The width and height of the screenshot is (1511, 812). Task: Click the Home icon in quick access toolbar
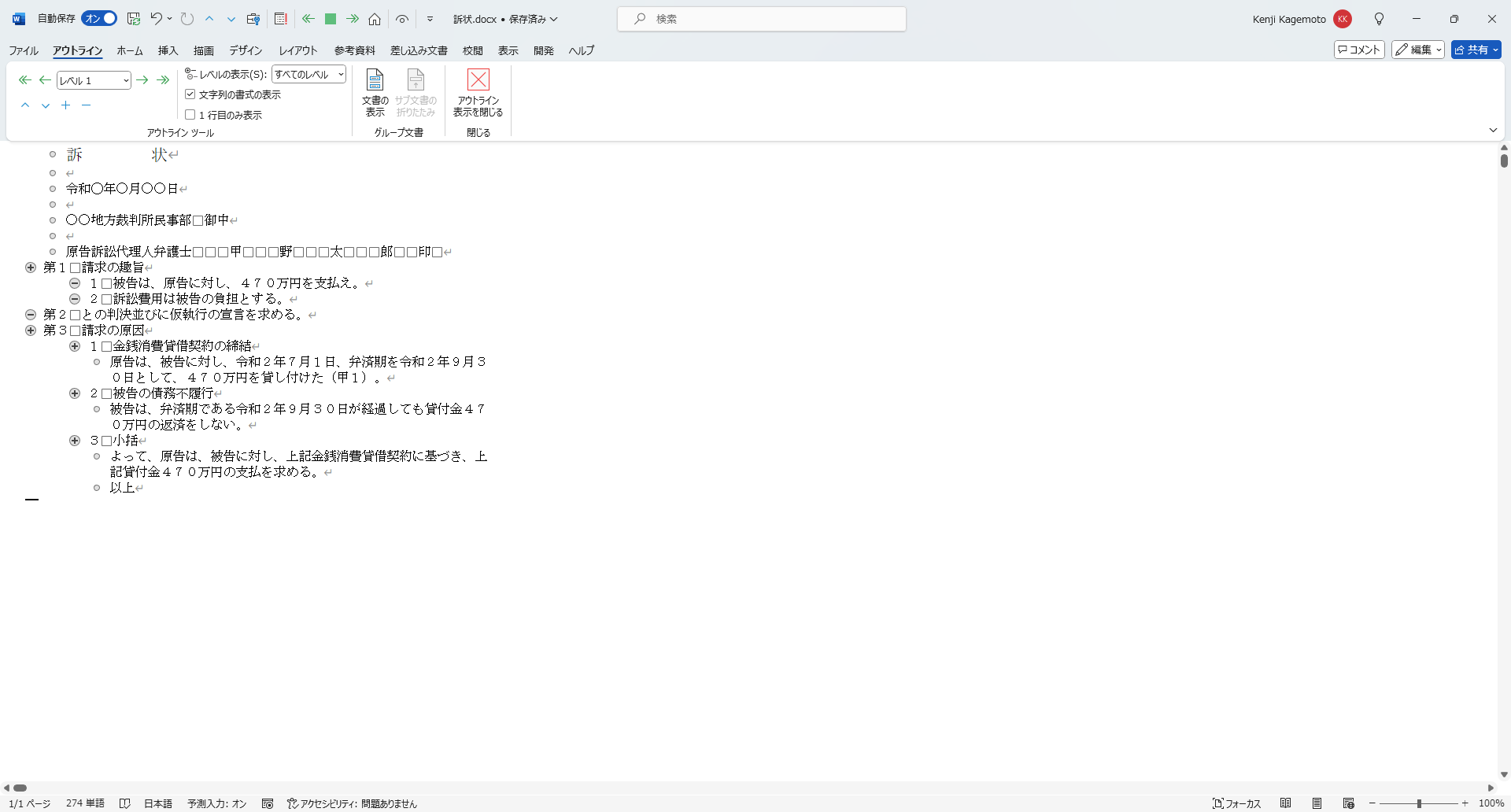pos(375,19)
